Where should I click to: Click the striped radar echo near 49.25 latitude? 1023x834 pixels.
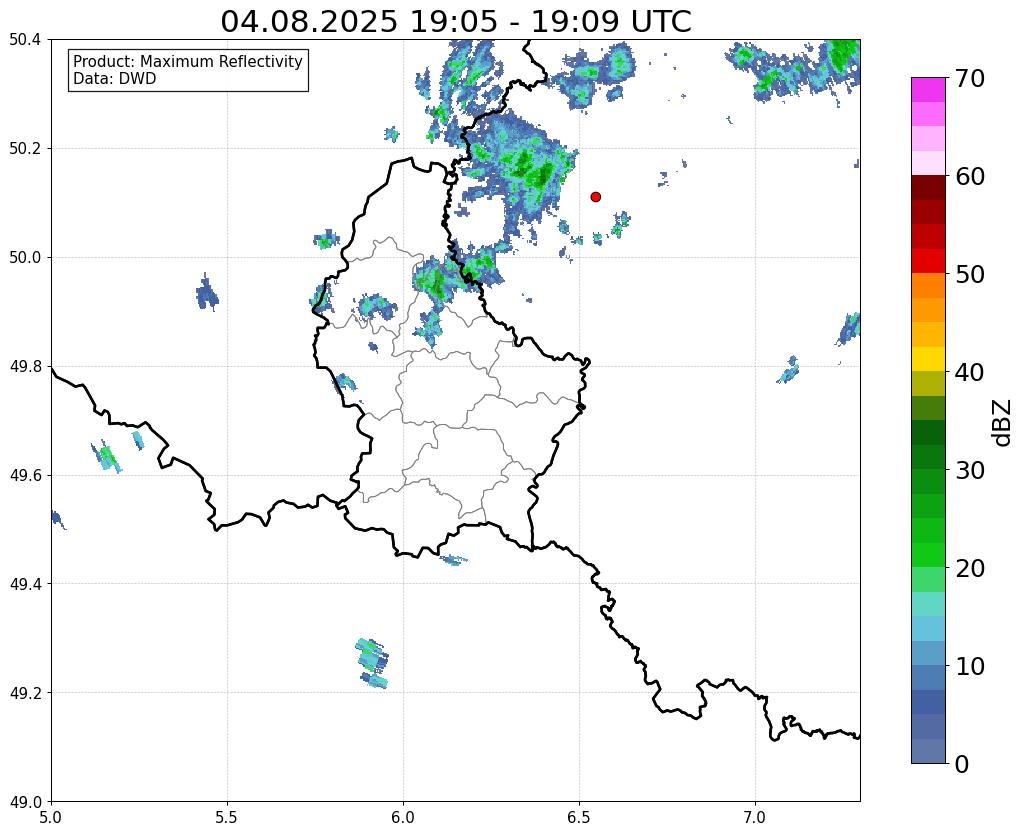pos(373,663)
